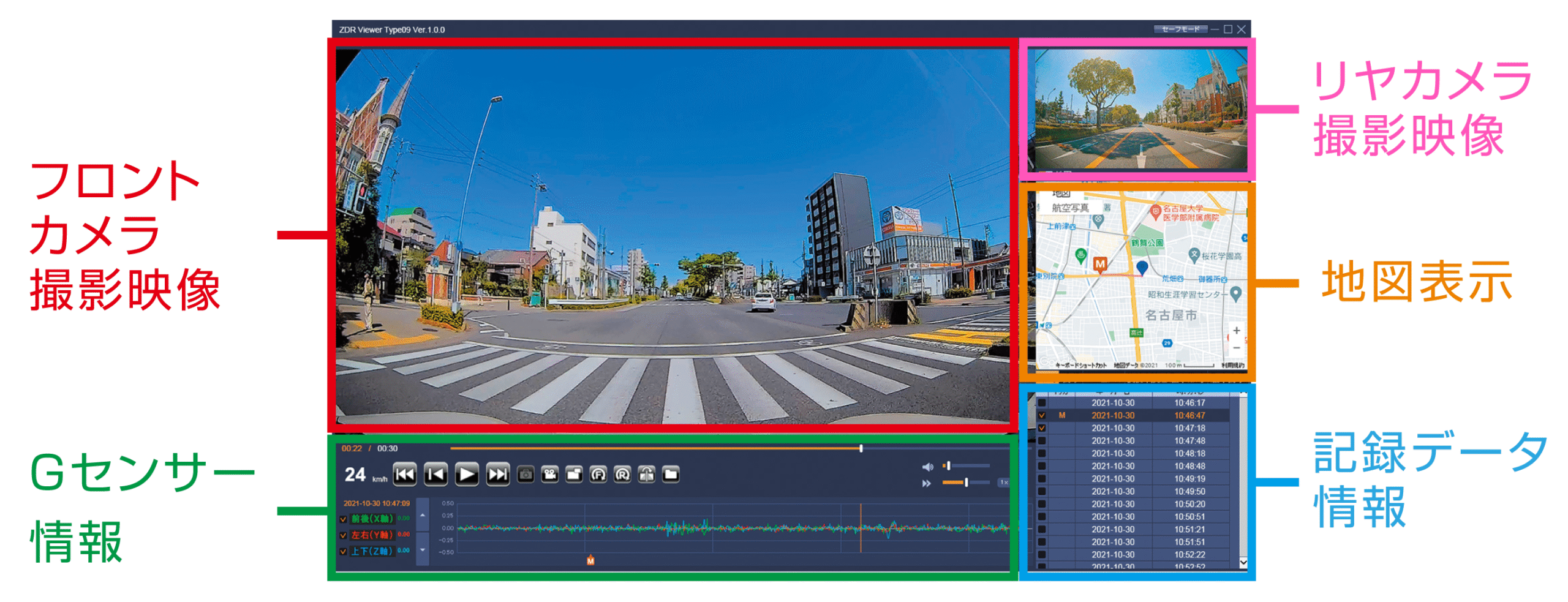Zoom in the map with plus button
1568x602 pixels.
pos(1236,331)
